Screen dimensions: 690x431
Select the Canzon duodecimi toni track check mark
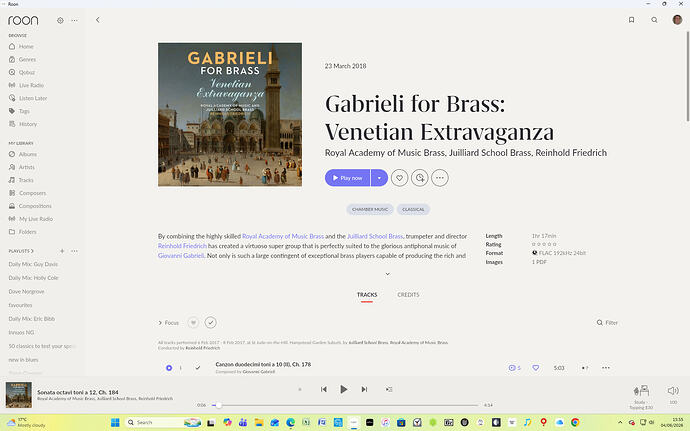coord(198,368)
